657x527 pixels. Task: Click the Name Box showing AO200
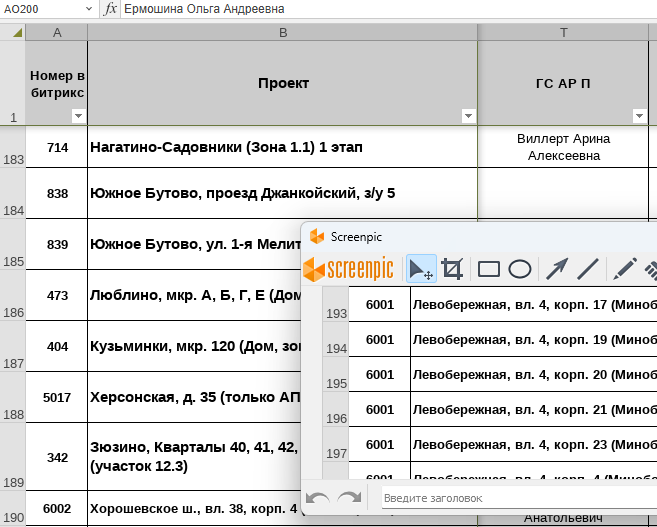(x=42, y=9)
